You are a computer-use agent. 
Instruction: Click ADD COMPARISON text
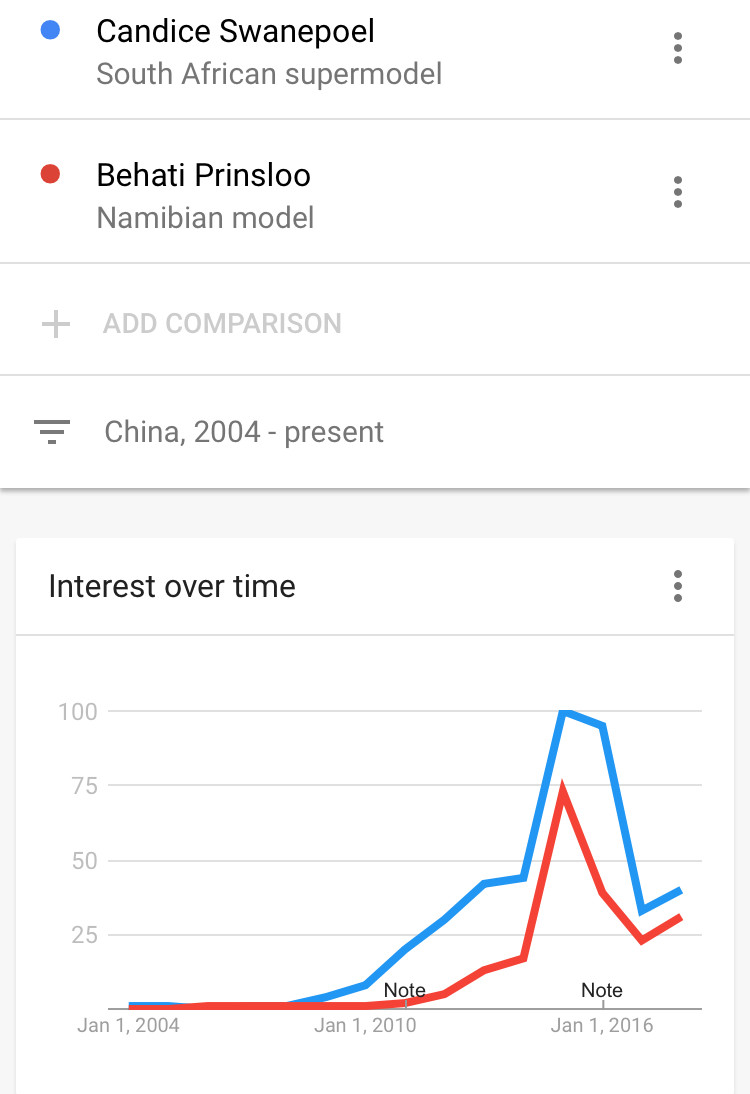click(222, 324)
